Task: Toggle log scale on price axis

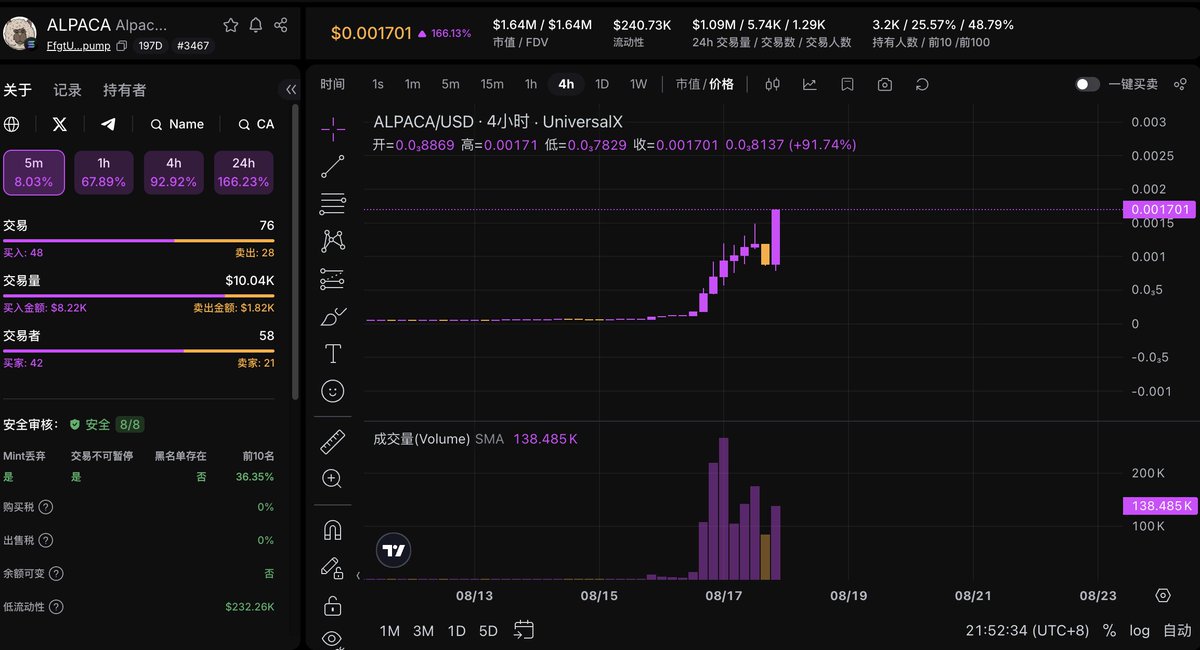Action: click(1139, 631)
